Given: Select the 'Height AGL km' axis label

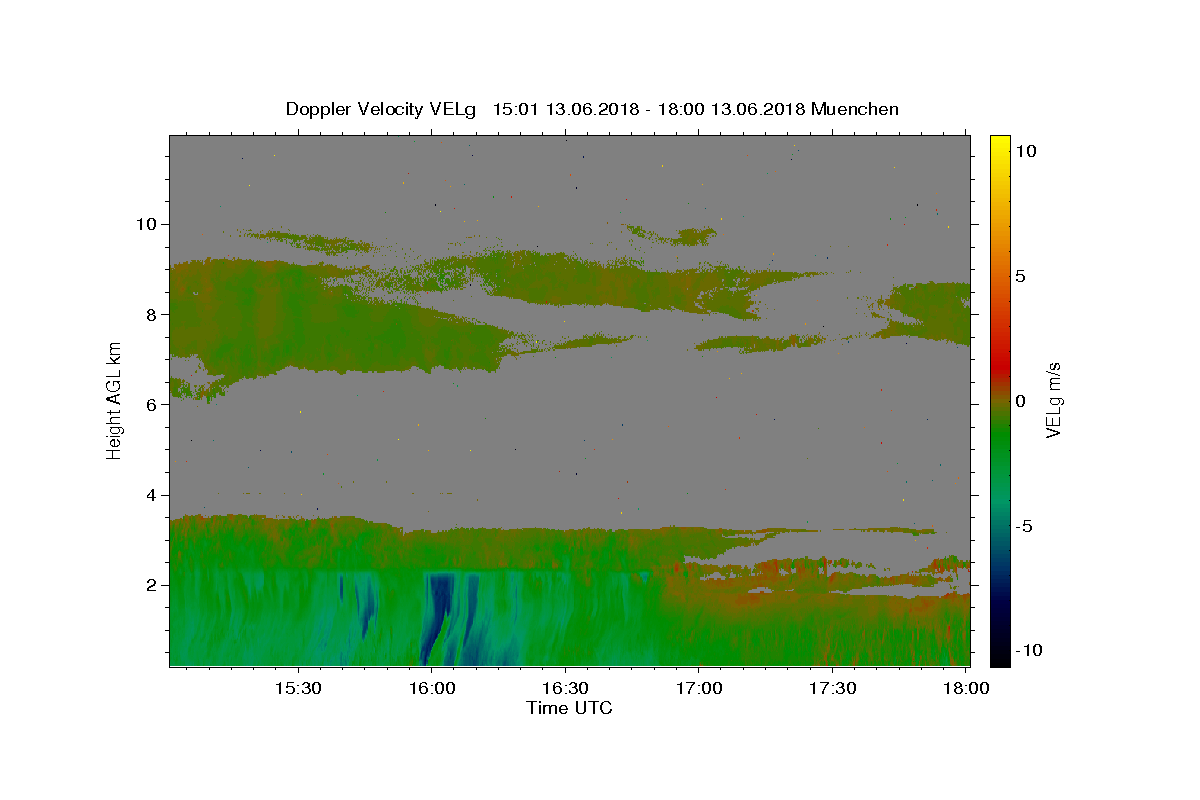Looking at the screenshot, I should click(x=114, y=400).
